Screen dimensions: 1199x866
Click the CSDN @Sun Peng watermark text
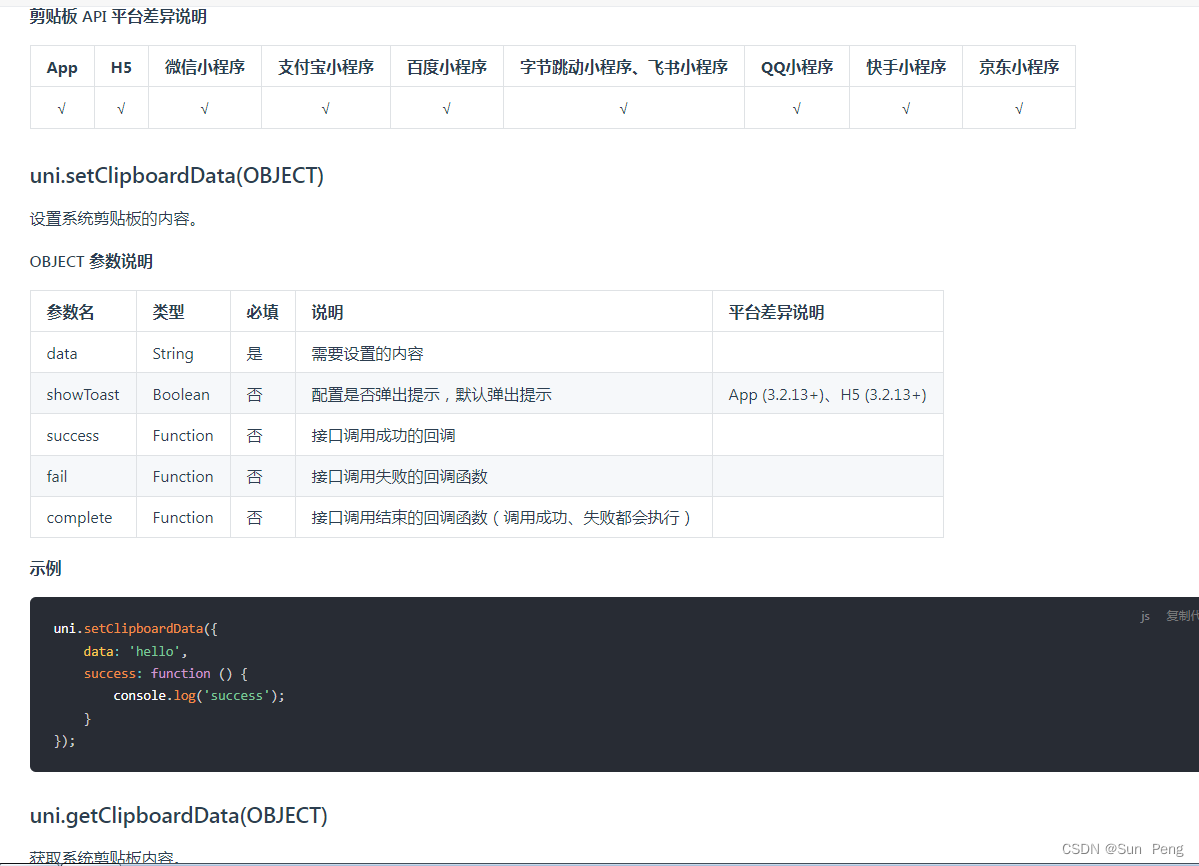click(1122, 849)
